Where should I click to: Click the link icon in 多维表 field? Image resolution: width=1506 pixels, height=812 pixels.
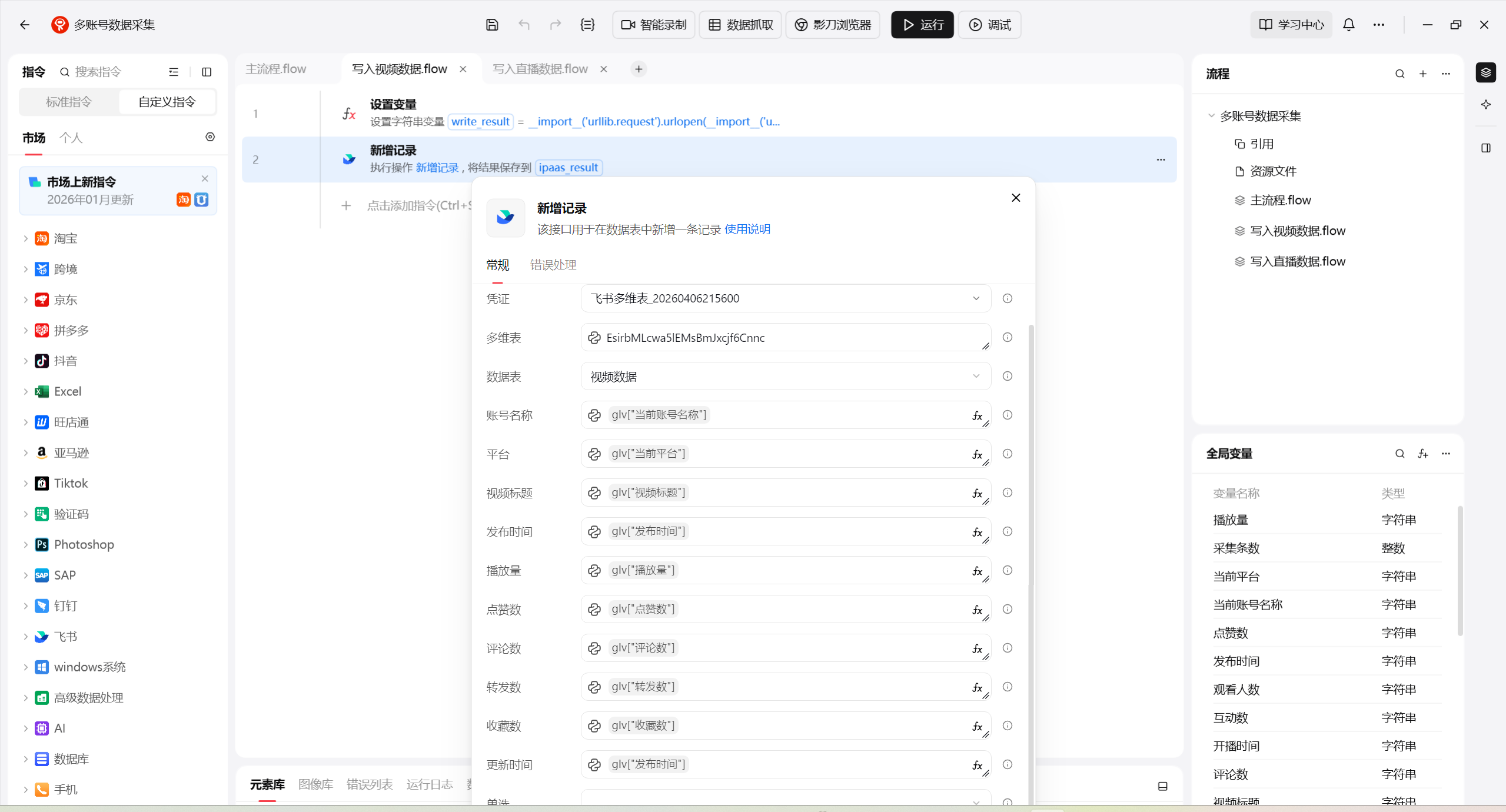[x=594, y=338]
